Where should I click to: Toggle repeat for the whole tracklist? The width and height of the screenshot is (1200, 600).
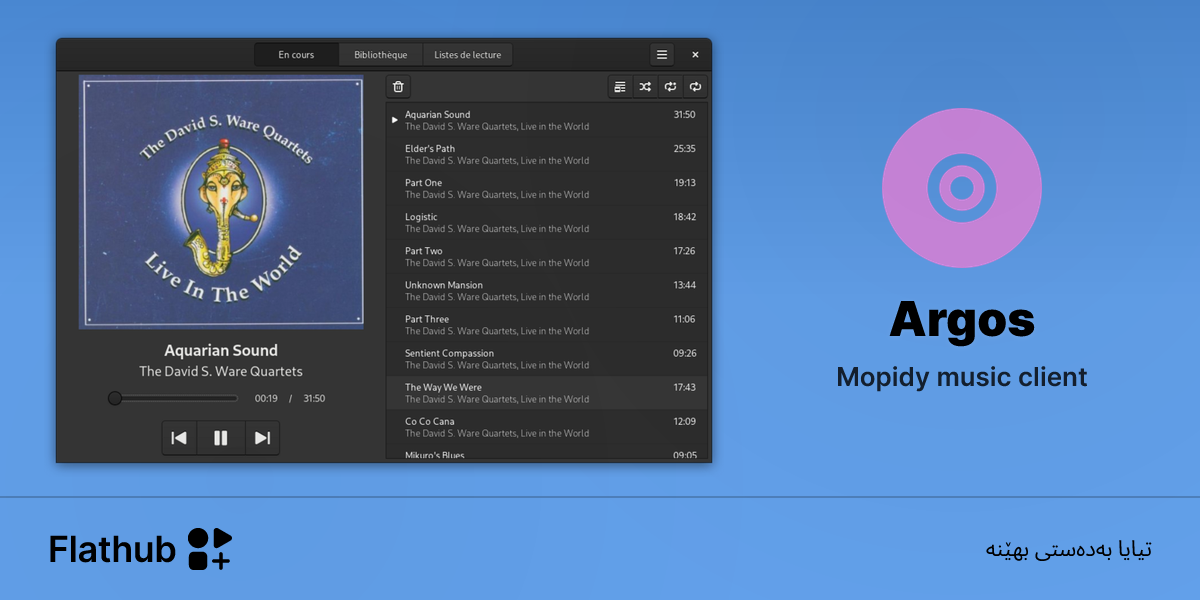click(695, 87)
